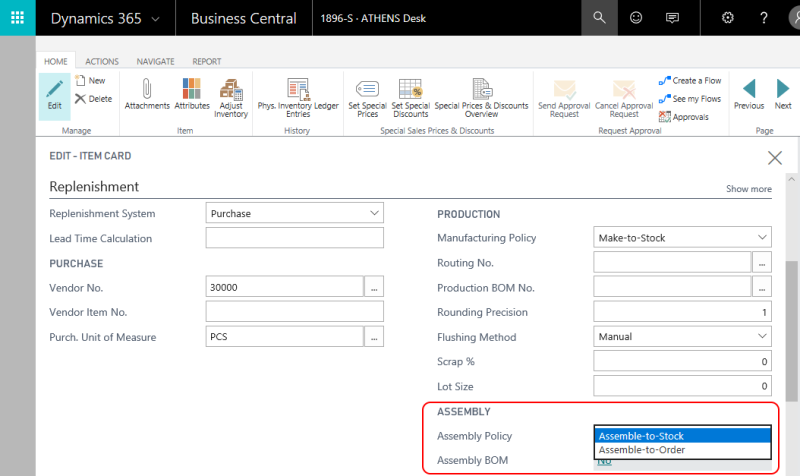Click the page vertical scrollbar thumb
This screenshot has width=800, height=476.
(791, 331)
